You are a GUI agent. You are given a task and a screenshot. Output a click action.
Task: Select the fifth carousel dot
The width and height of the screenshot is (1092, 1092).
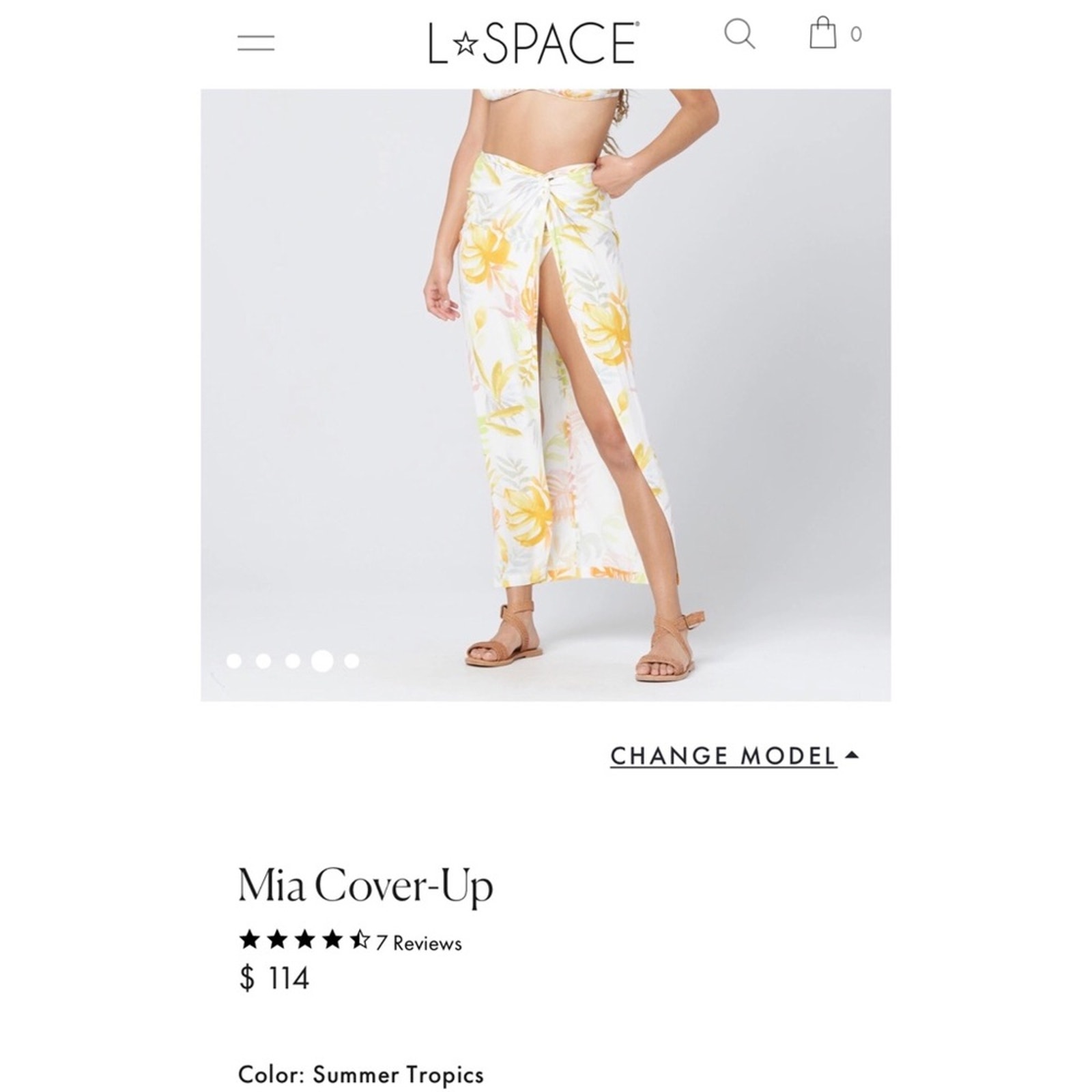tap(351, 661)
